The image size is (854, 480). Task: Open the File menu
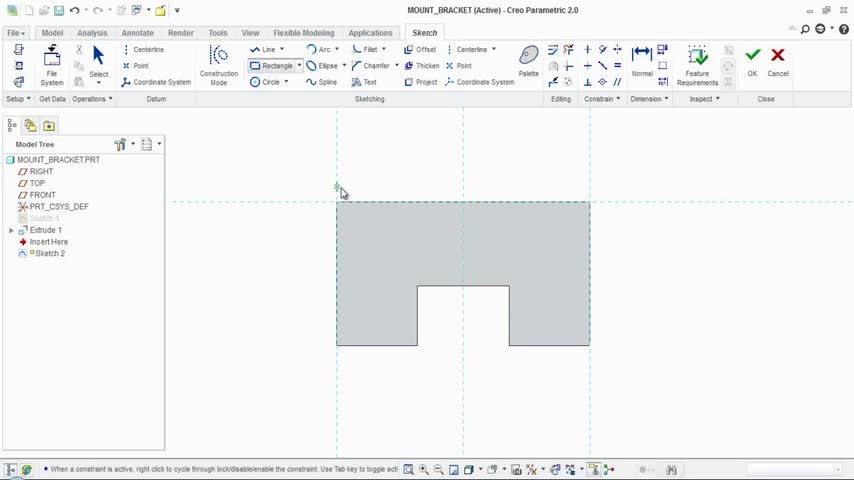pyautogui.click(x=16, y=33)
